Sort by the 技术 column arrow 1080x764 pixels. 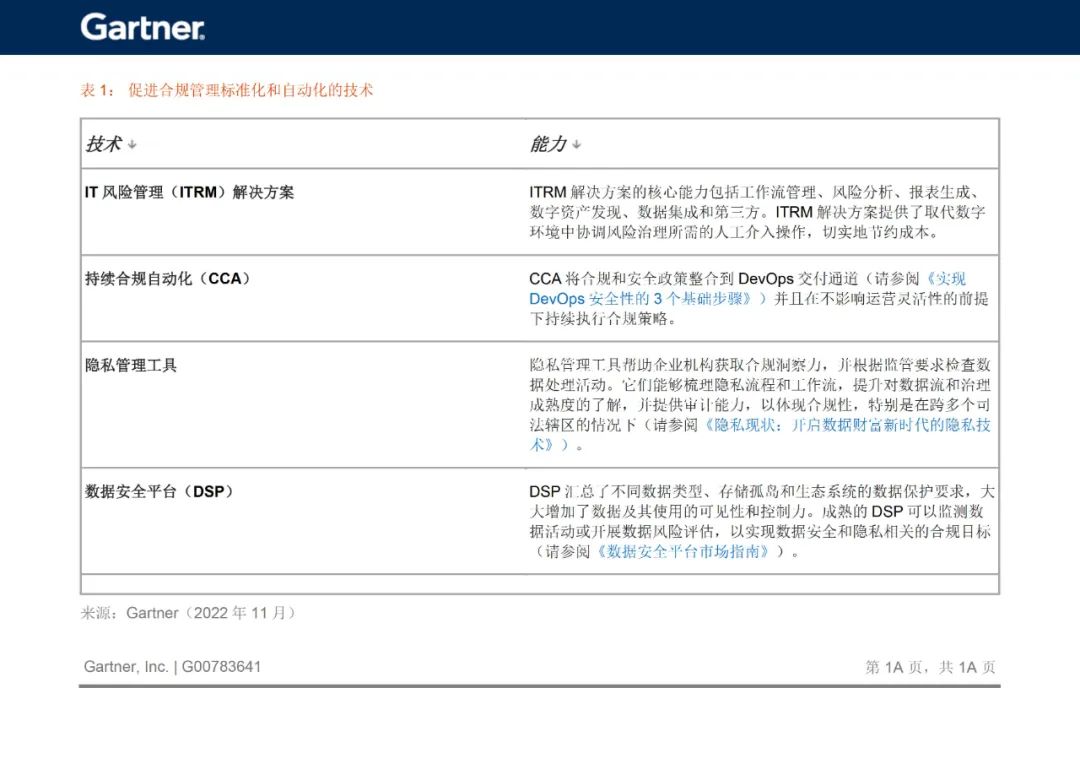click(132, 145)
